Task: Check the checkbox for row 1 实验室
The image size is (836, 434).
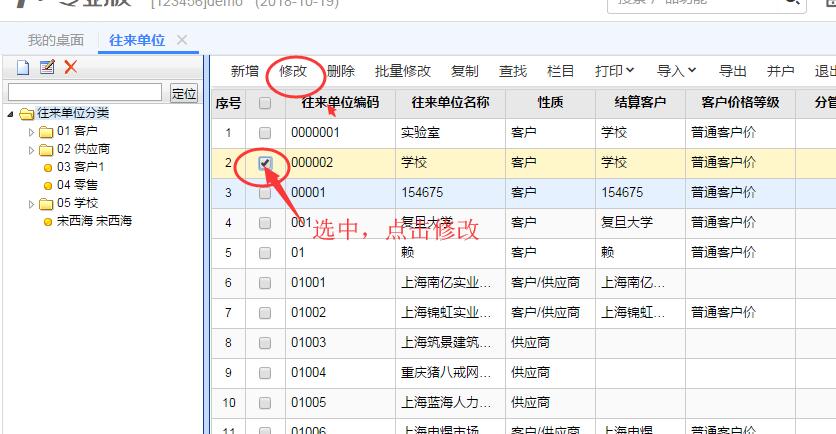Action: tap(265, 133)
